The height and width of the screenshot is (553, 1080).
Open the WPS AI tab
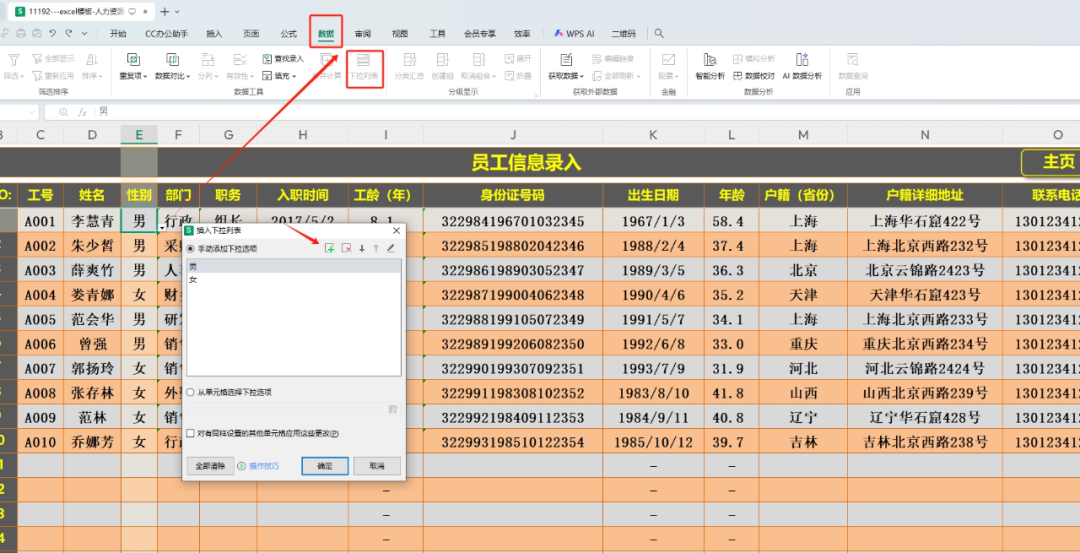[574, 33]
